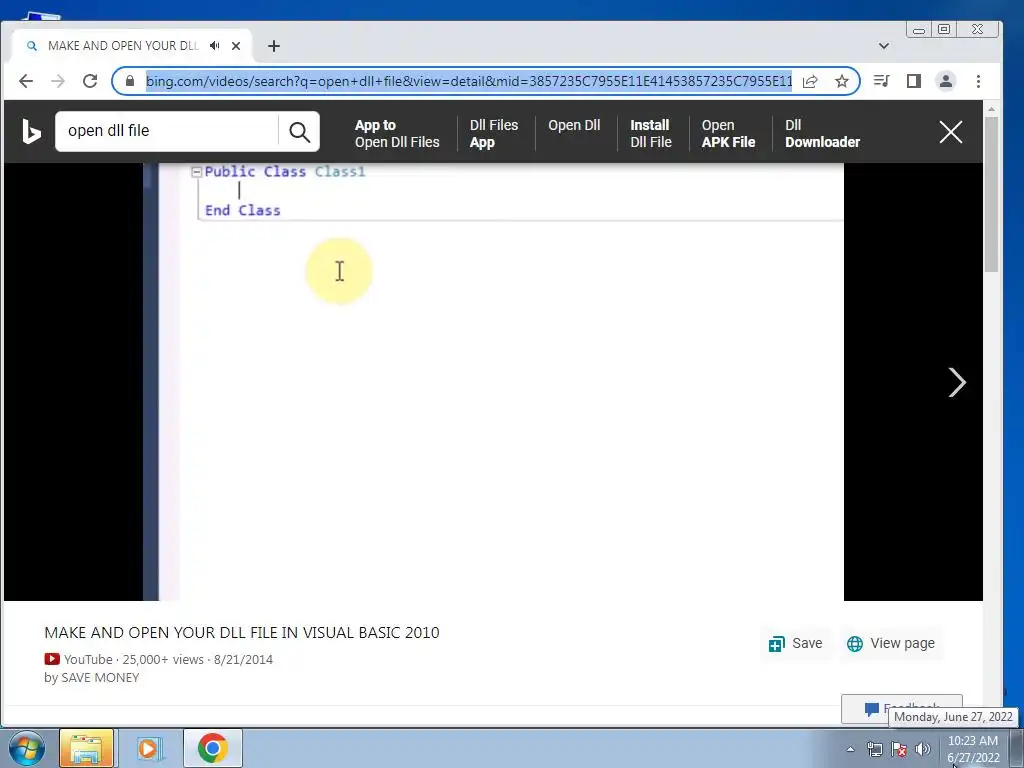Click the video title text
Image resolution: width=1024 pixels, height=768 pixels.
(242, 632)
